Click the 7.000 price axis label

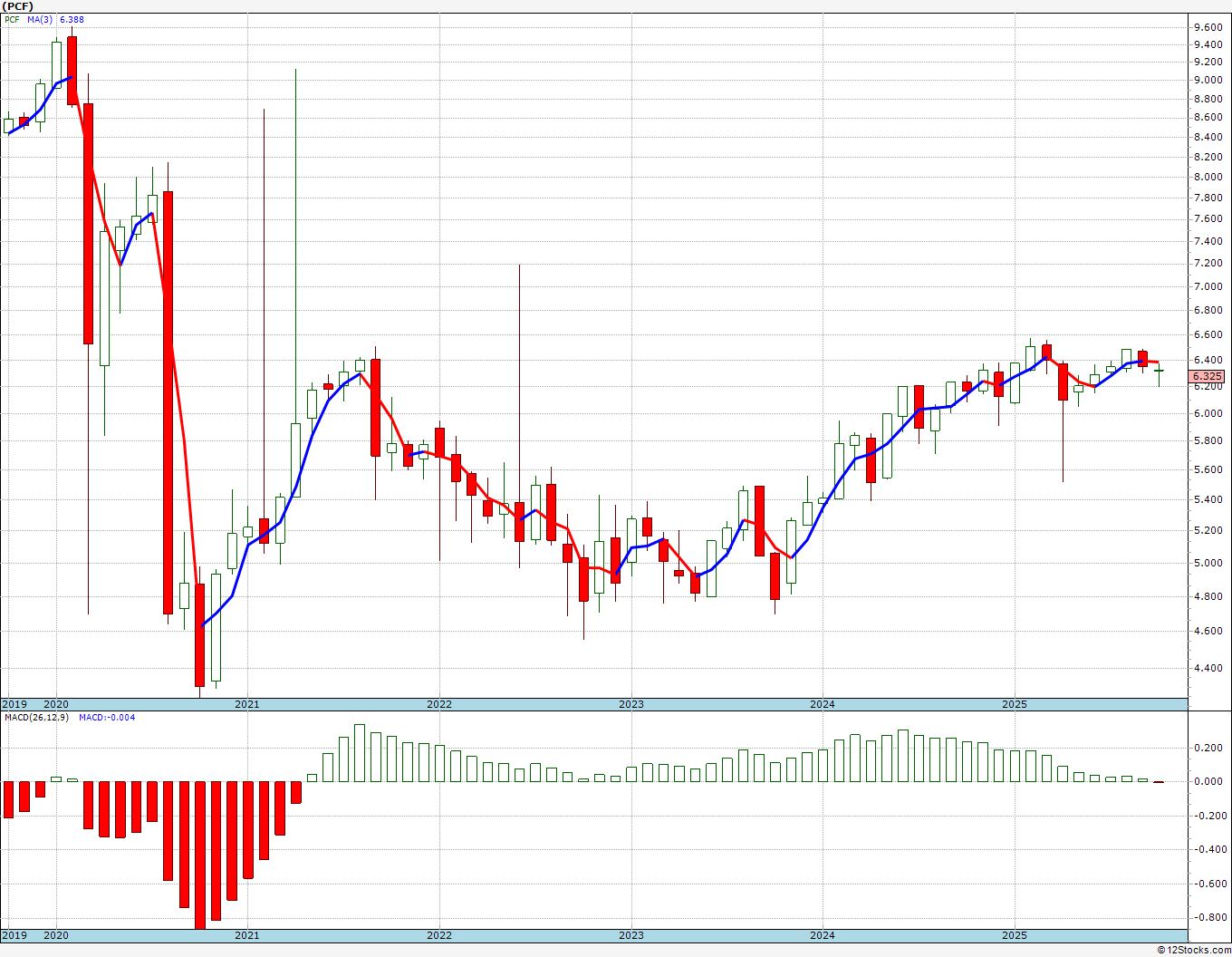click(1208, 286)
